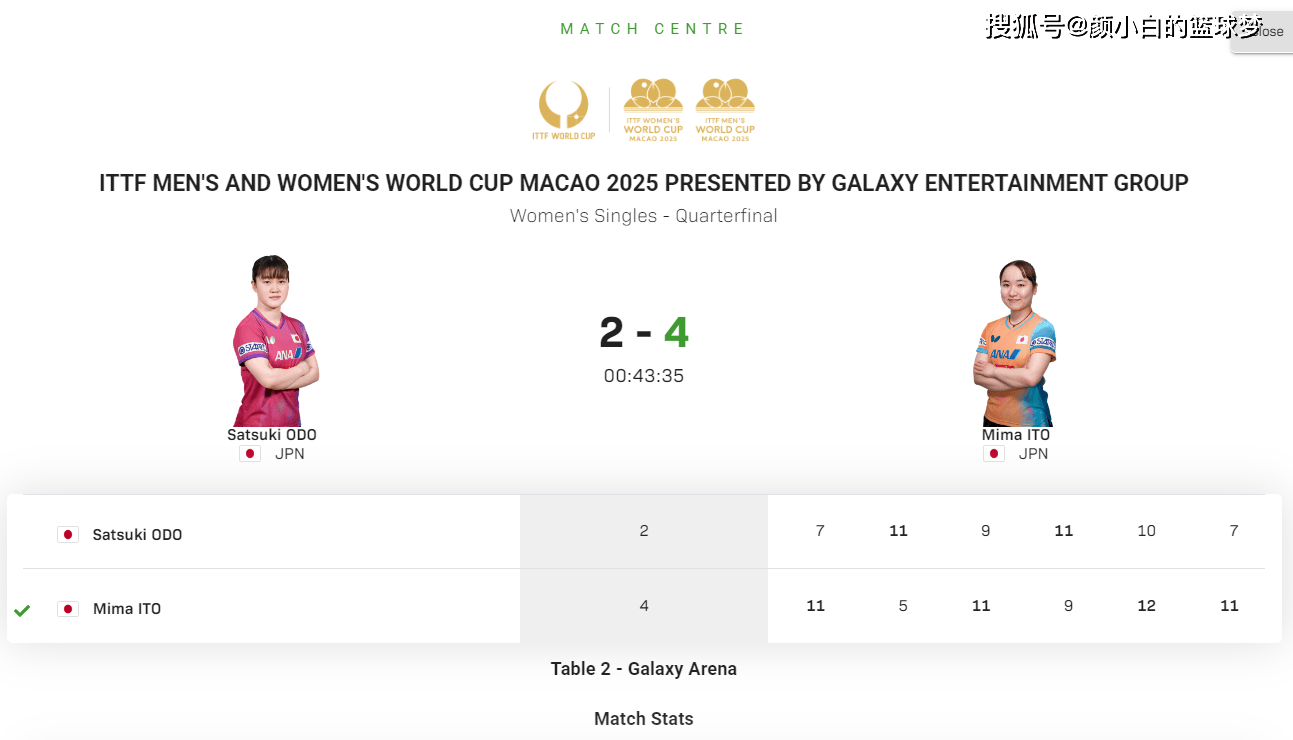
Task: Click Japan flag under Mima ITO photo
Action: point(994,454)
